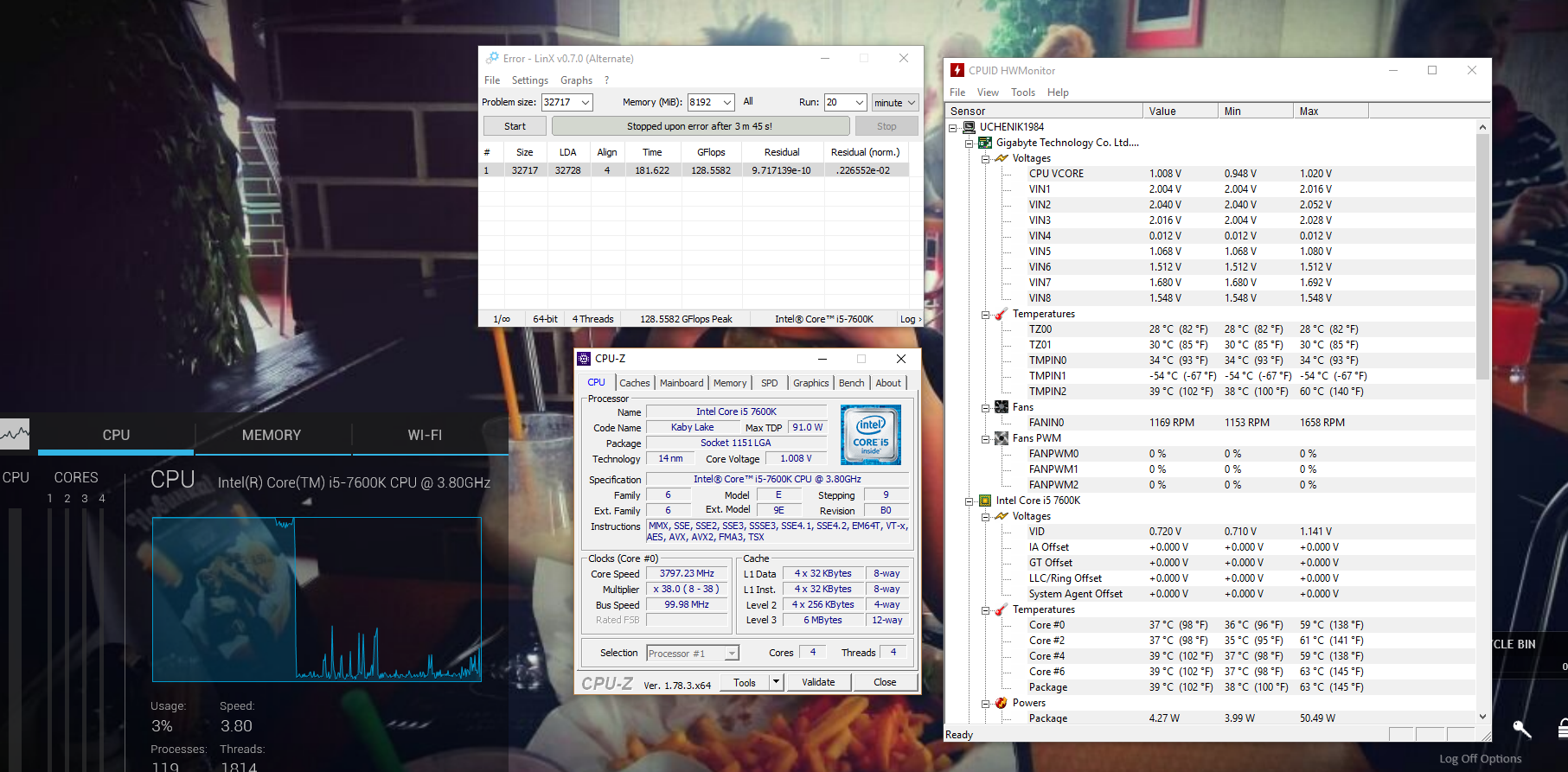Open the File menu in HWMonitor
Viewport: 1568px width, 772px height.
tap(957, 93)
